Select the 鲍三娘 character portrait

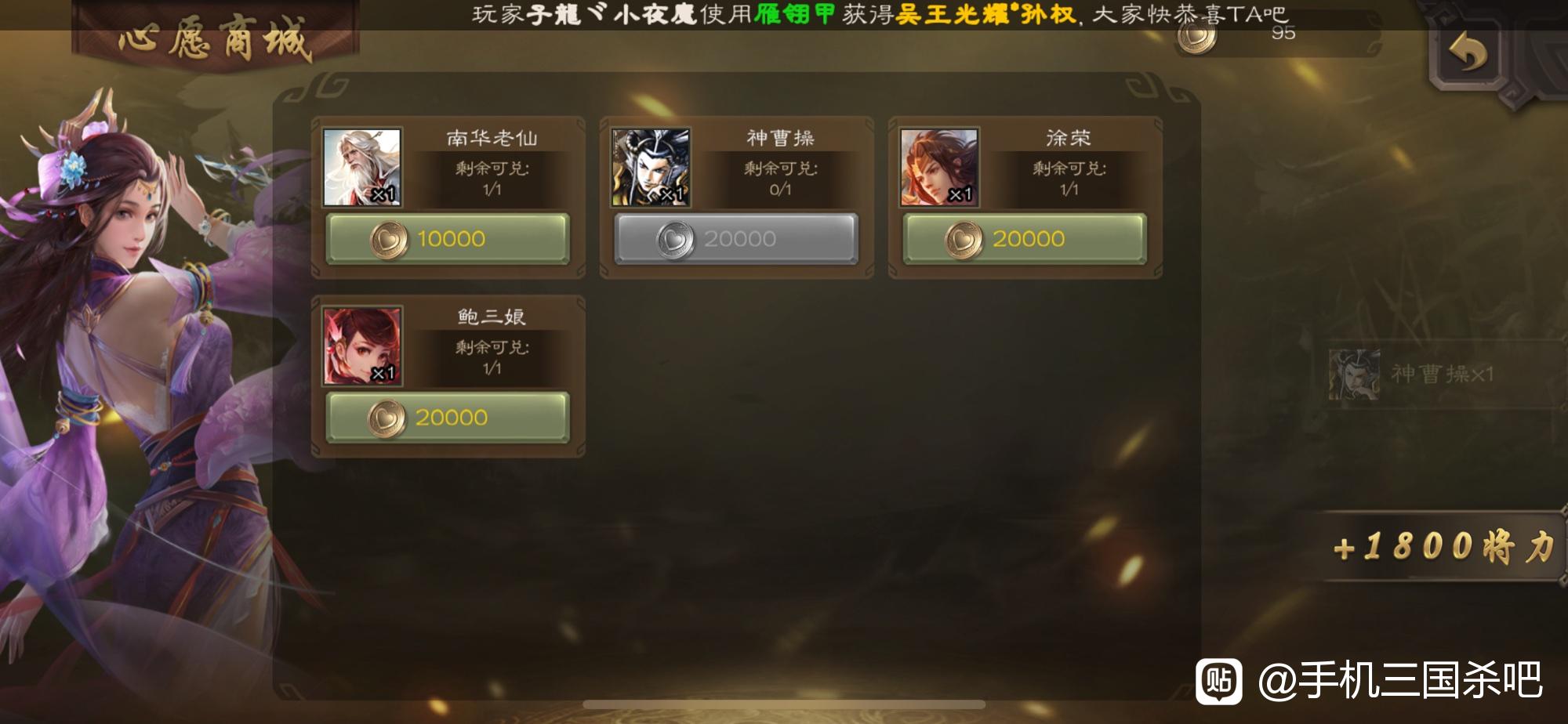pos(362,346)
